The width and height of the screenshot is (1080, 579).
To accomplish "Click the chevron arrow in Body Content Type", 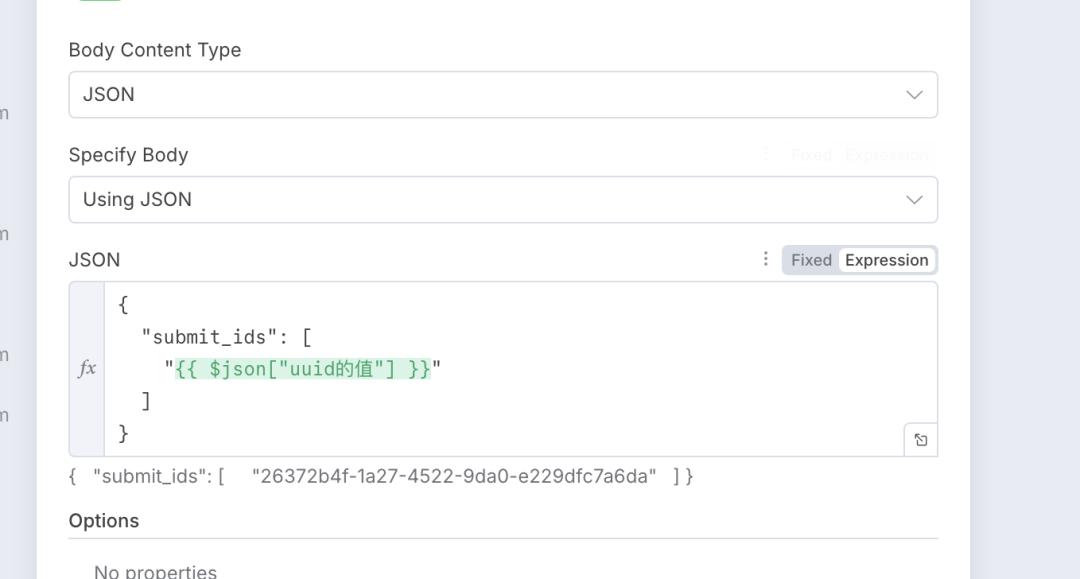I will 914,95.
